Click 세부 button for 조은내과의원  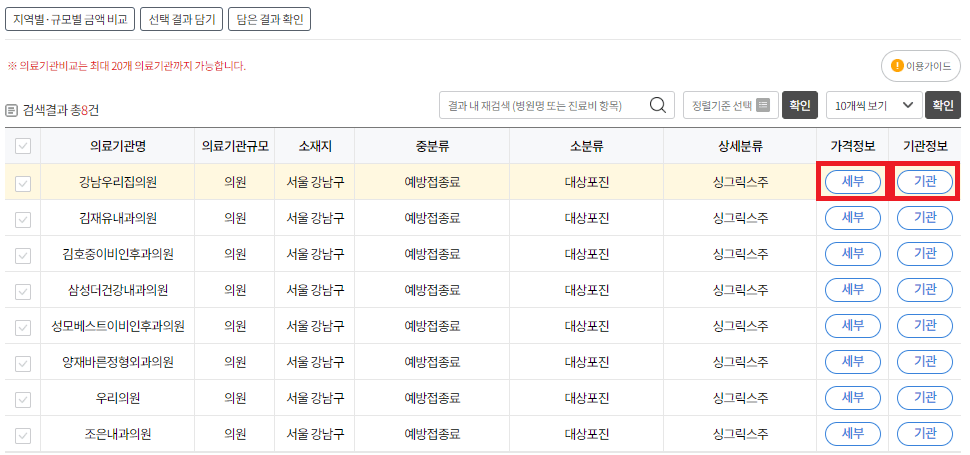(x=852, y=435)
